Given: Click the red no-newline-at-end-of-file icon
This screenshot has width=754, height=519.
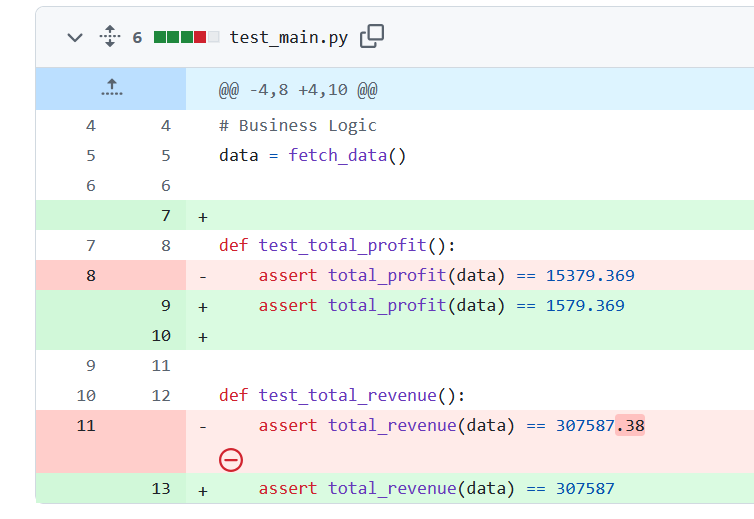Looking at the screenshot, I should click(231, 460).
